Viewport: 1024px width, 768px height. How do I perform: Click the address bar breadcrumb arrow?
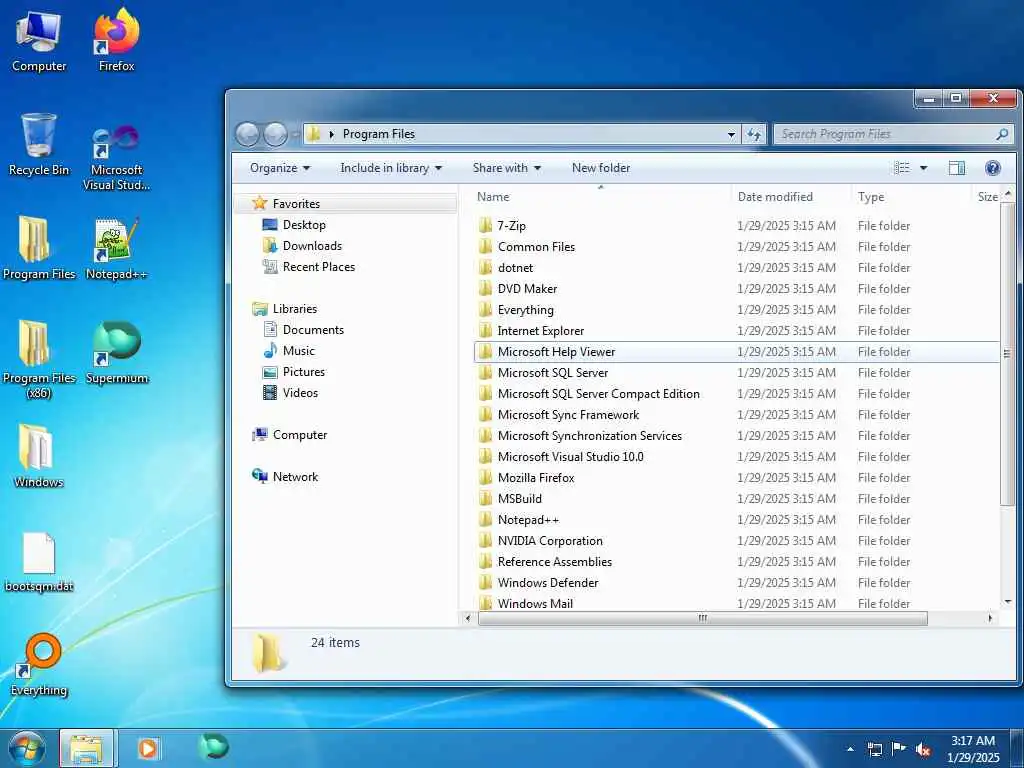click(331, 135)
